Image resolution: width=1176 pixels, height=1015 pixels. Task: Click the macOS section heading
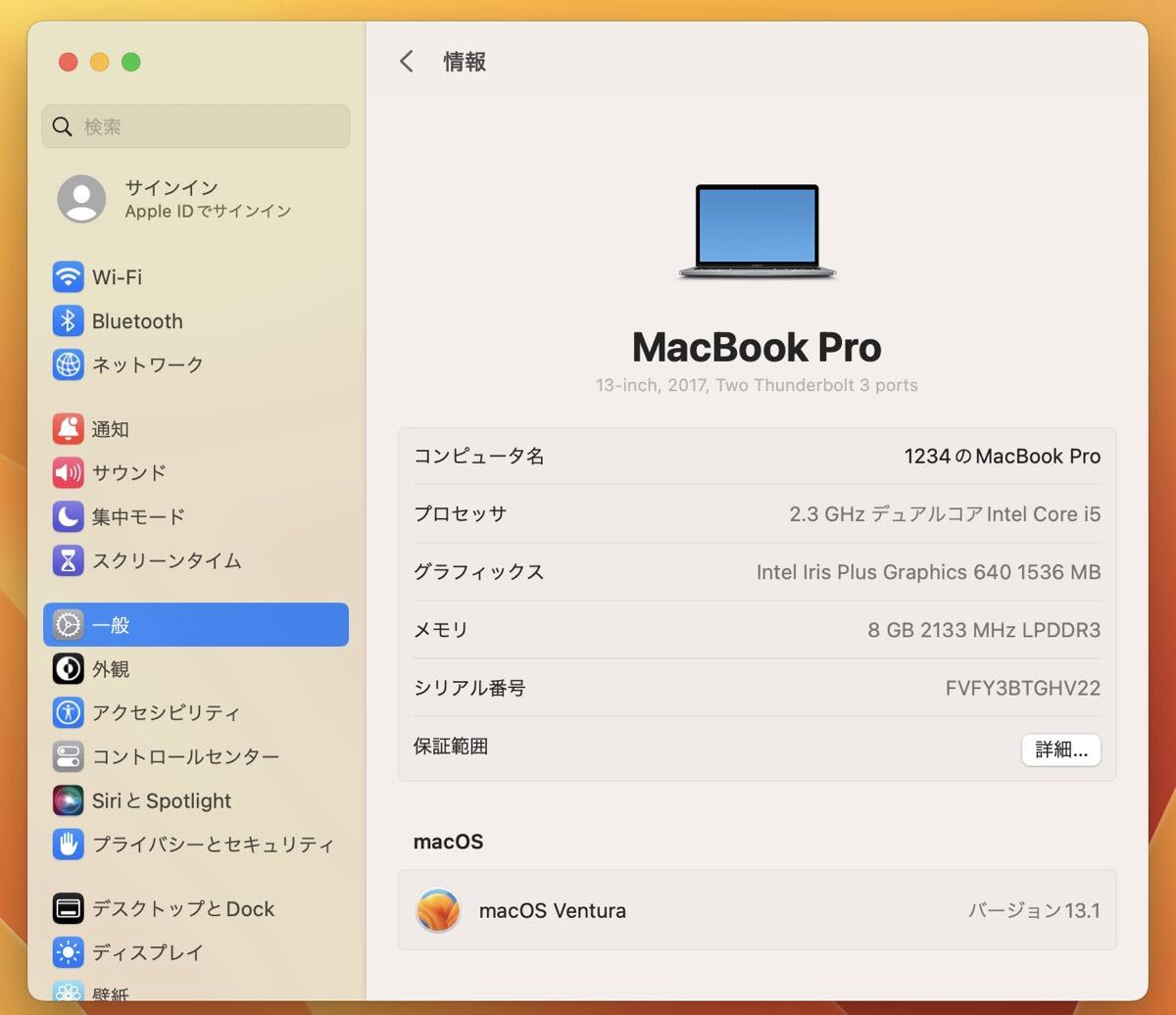pos(449,842)
